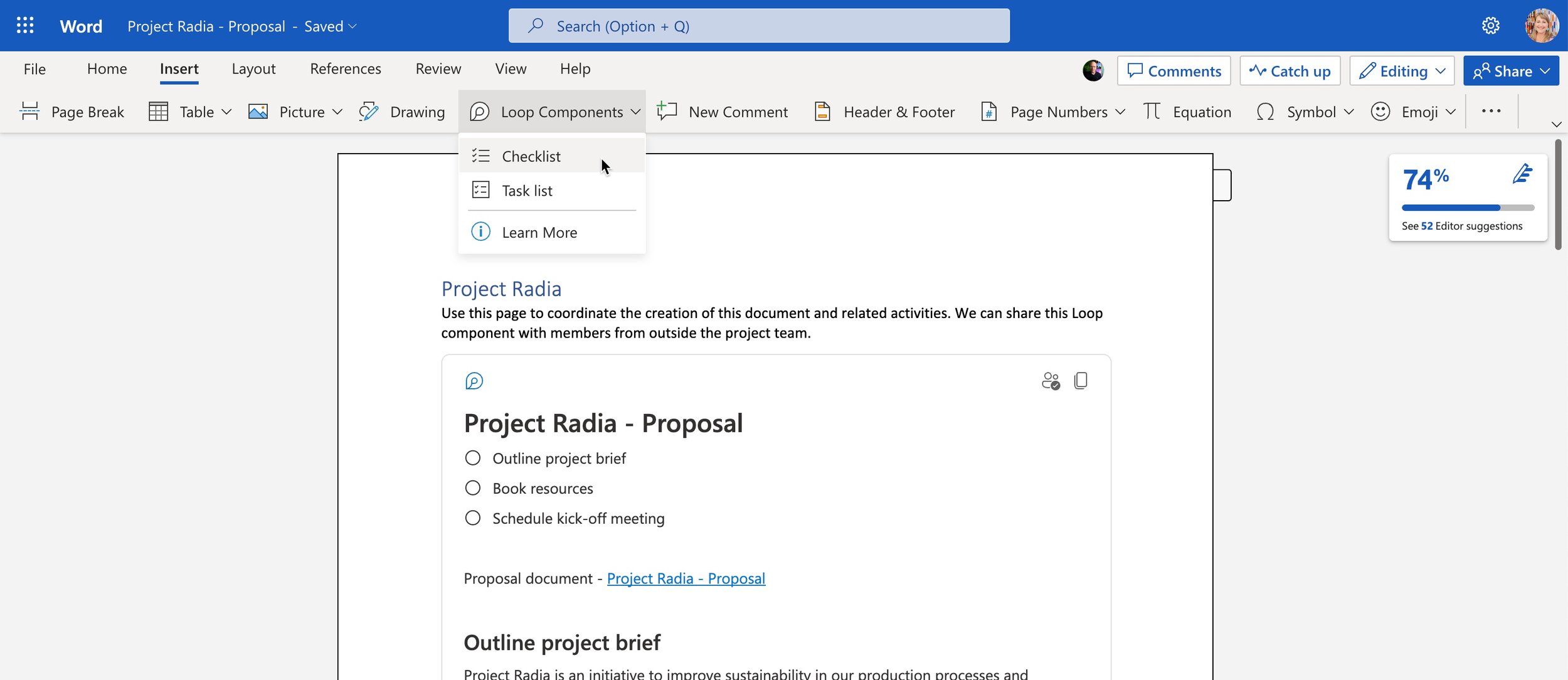This screenshot has height=680, width=1568.
Task: Toggle Book resources task checkbox
Action: tap(472, 488)
